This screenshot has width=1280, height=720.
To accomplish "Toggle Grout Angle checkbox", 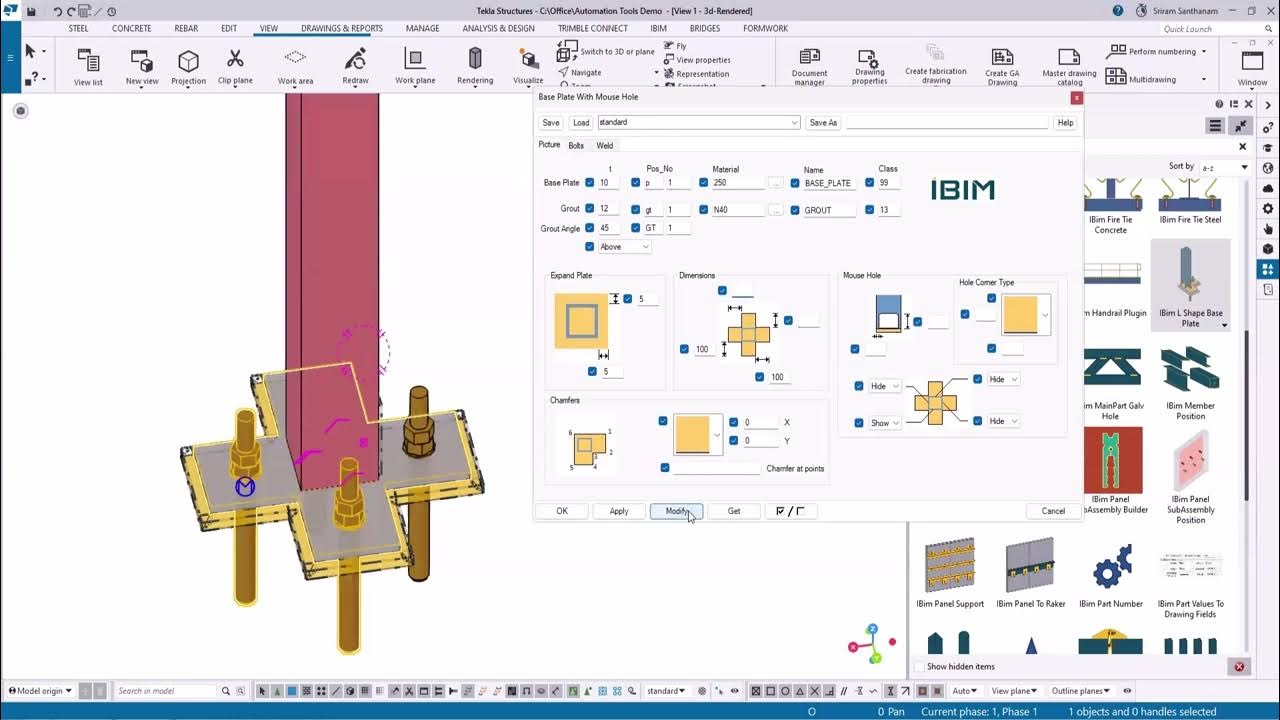I will click(x=590, y=228).
